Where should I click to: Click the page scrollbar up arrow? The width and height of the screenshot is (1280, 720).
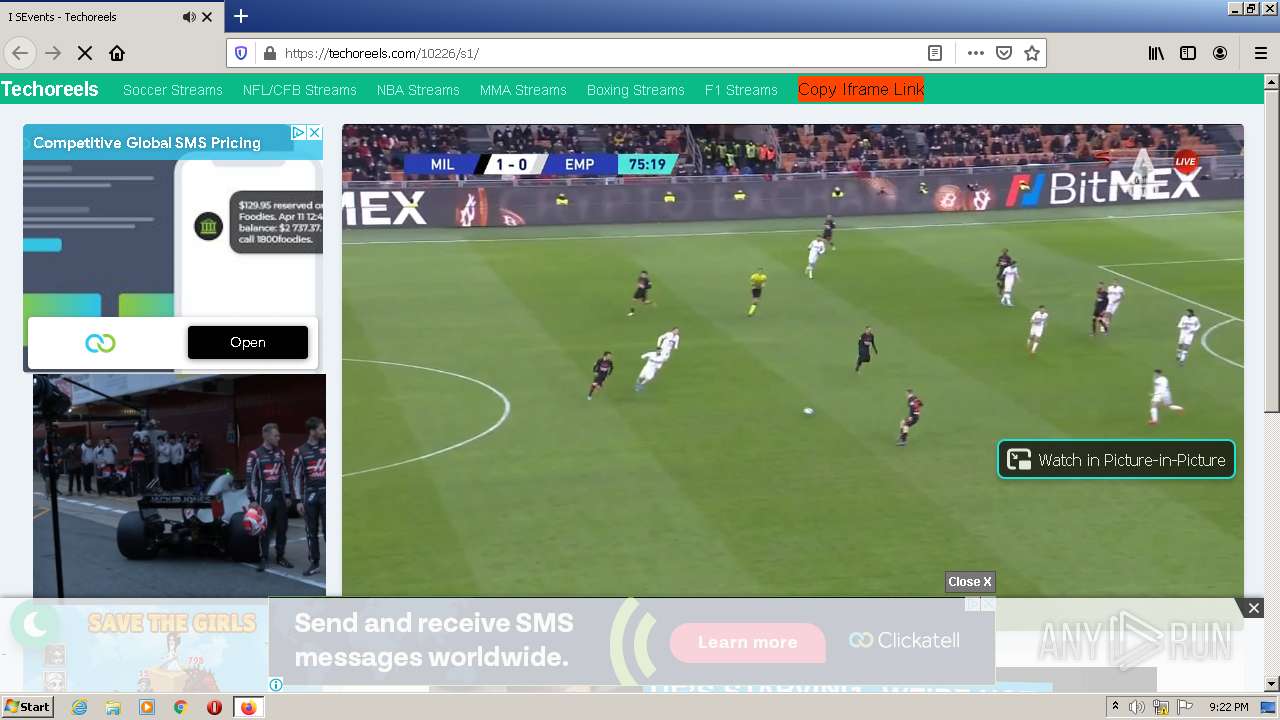pyautogui.click(x=1271, y=82)
